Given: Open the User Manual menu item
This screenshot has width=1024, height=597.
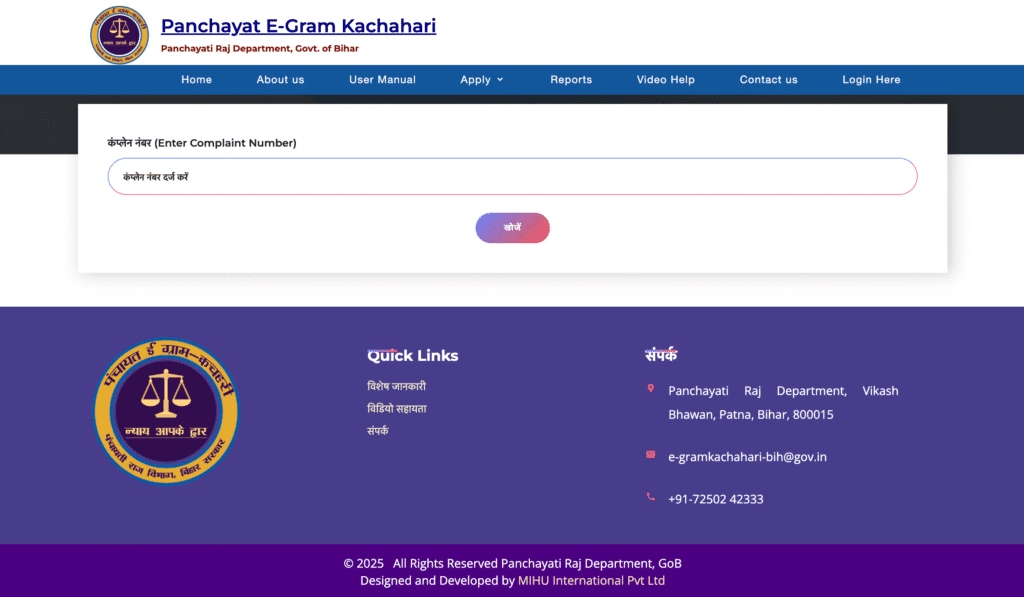Looking at the screenshot, I should point(382,80).
